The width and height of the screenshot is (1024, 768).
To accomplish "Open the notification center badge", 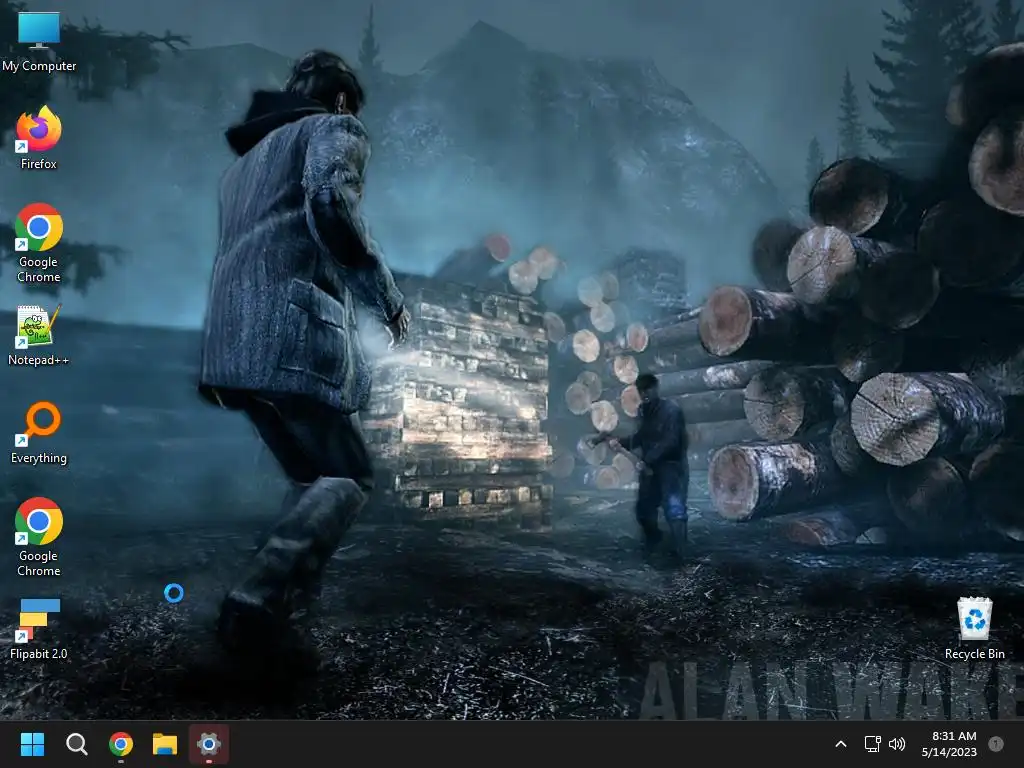I will tap(996, 744).
